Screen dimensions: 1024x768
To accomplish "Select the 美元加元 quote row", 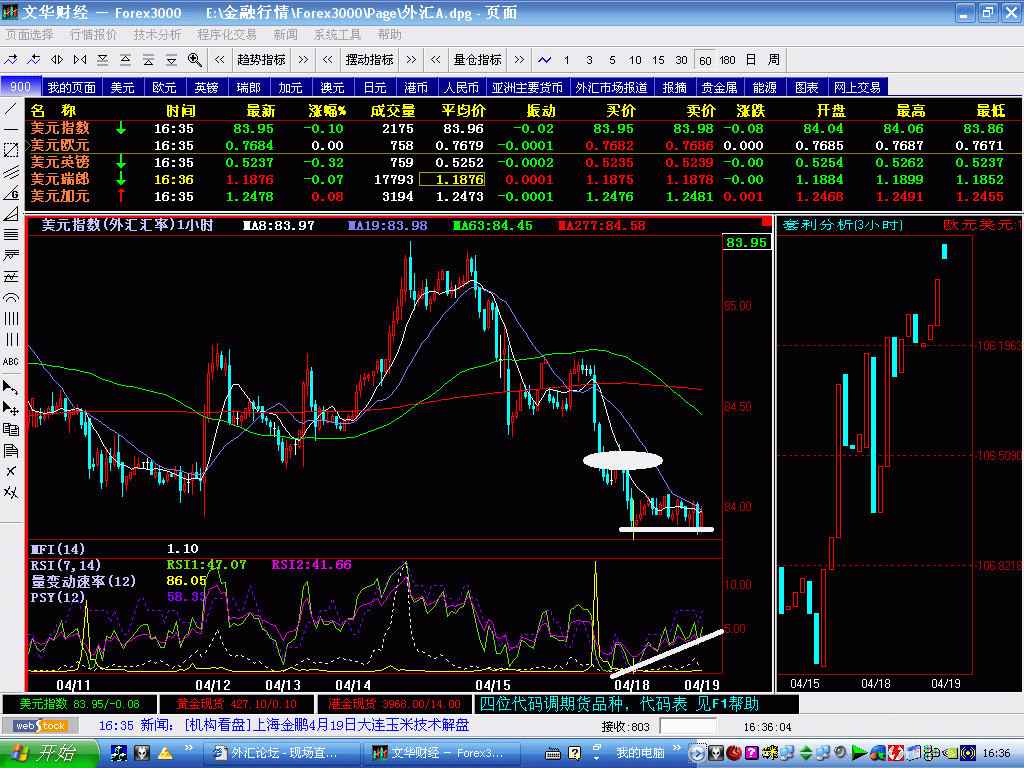I will [x=524, y=196].
